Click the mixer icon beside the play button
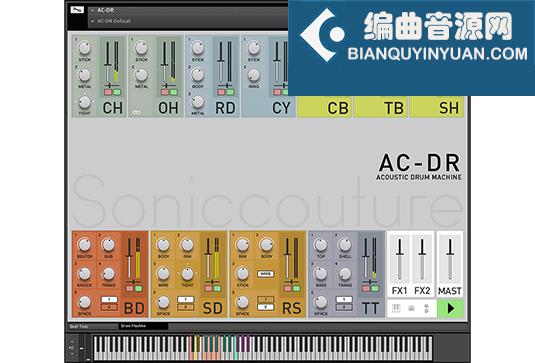 (x=396, y=308)
